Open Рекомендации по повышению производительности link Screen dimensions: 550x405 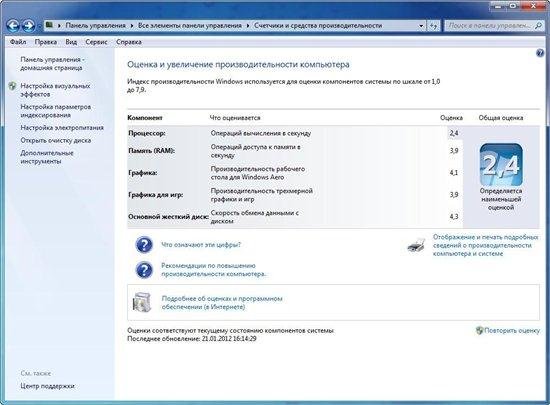[213, 270]
